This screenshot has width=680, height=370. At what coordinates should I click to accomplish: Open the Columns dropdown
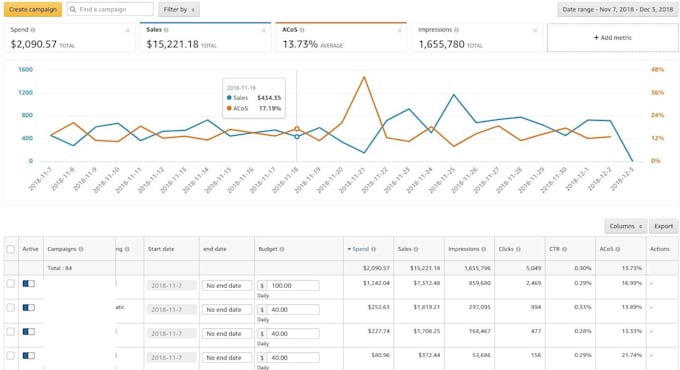pyautogui.click(x=626, y=226)
